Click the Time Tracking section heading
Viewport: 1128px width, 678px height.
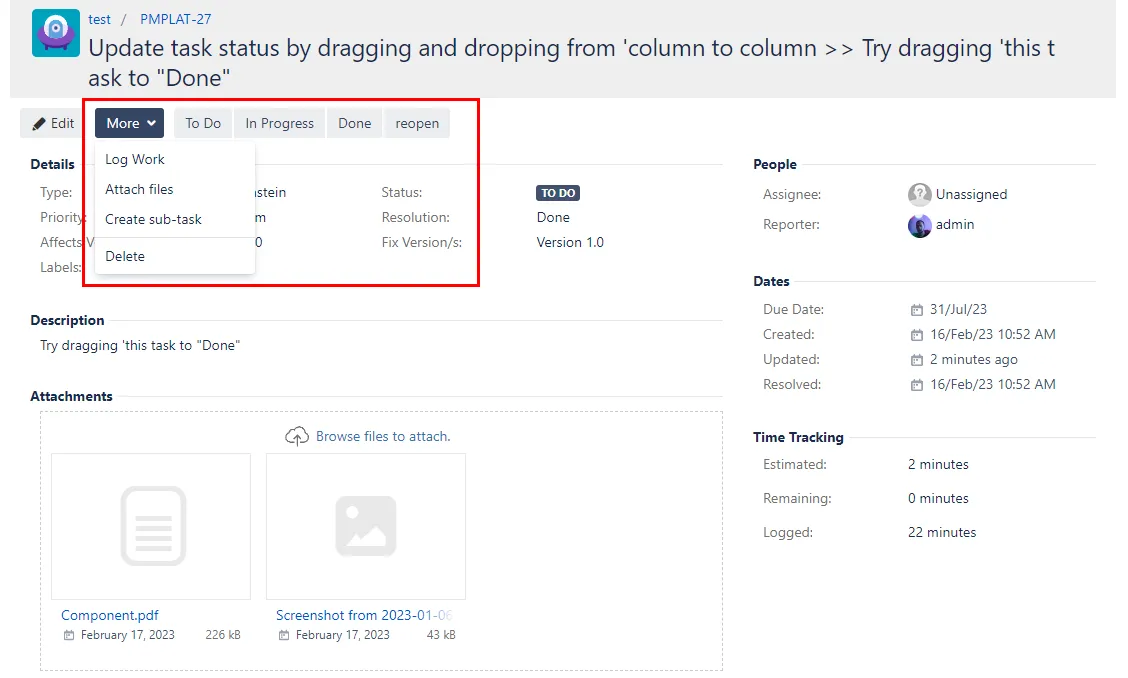tap(798, 437)
